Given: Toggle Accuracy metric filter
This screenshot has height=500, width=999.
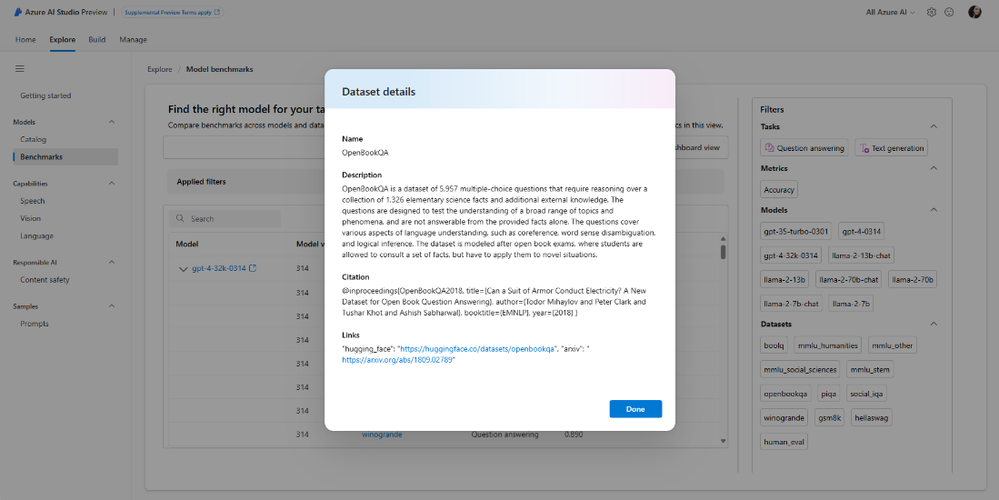Looking at the screenshot, I should (x=779, y=190).
